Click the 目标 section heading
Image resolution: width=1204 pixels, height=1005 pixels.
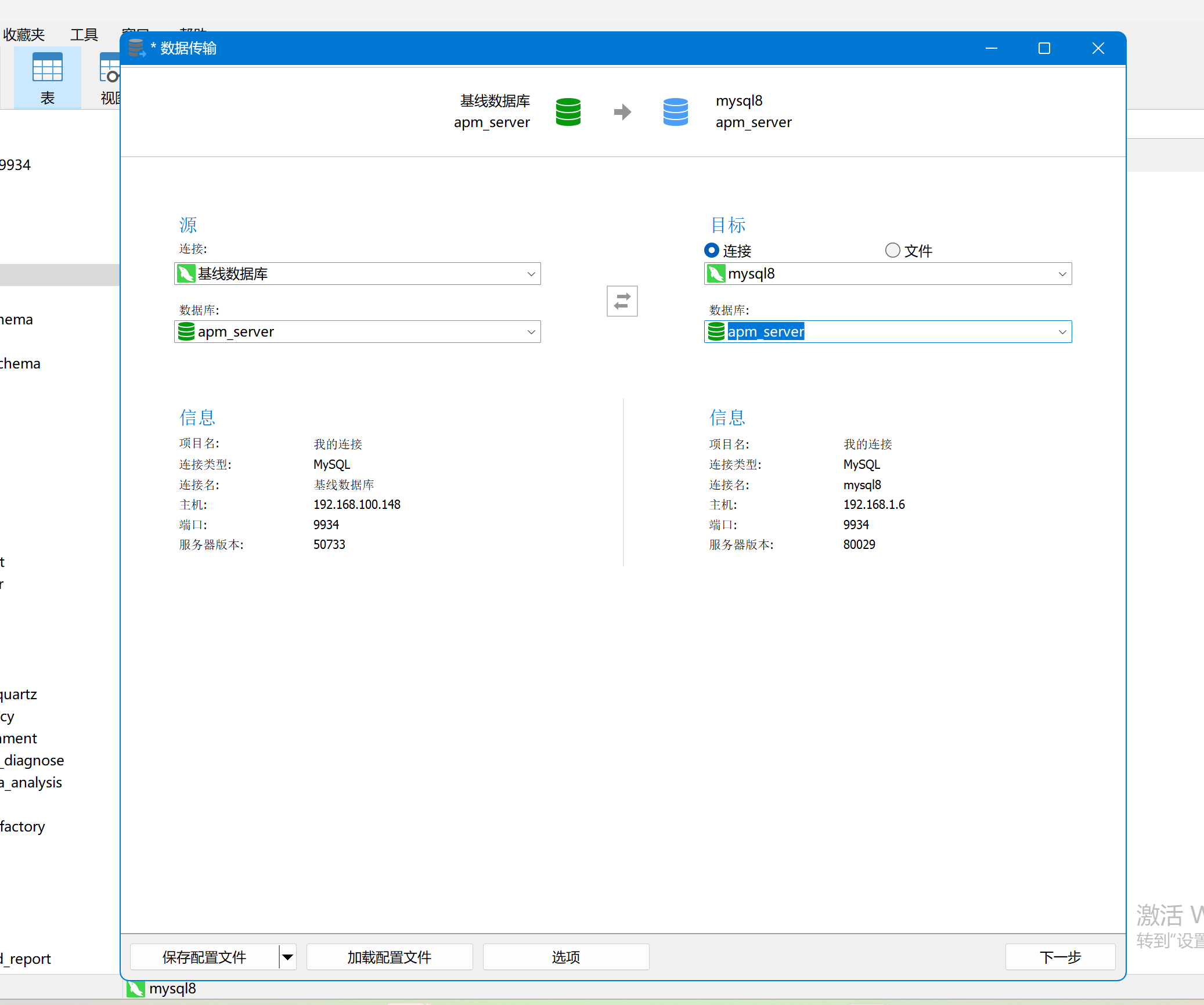(x=728, y=225)
